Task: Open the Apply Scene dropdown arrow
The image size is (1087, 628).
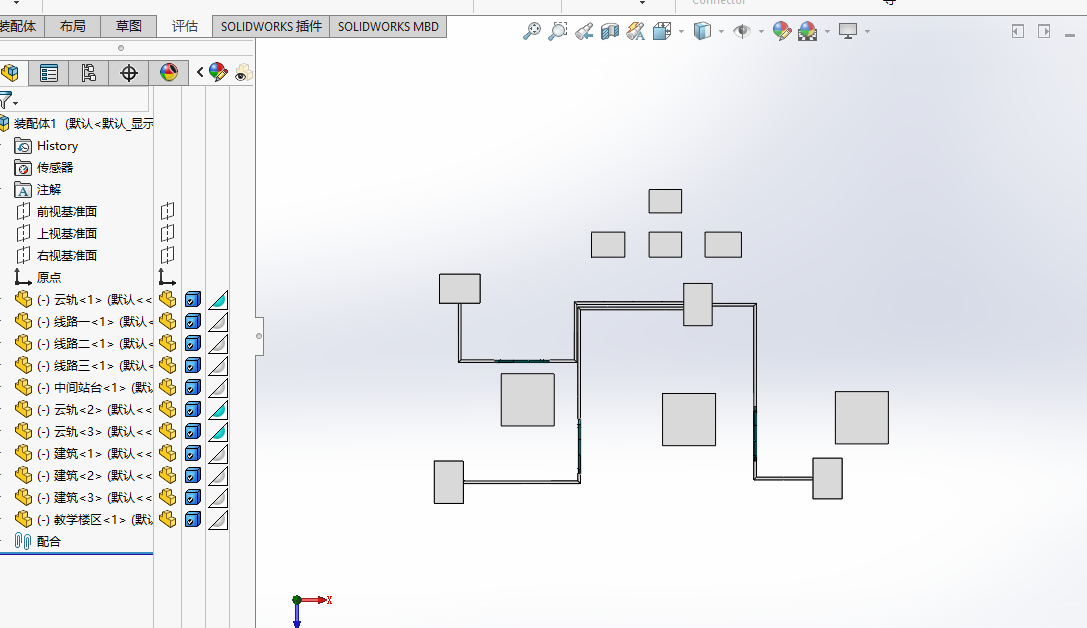Action: pyautogui.click(x=827, y=31)
